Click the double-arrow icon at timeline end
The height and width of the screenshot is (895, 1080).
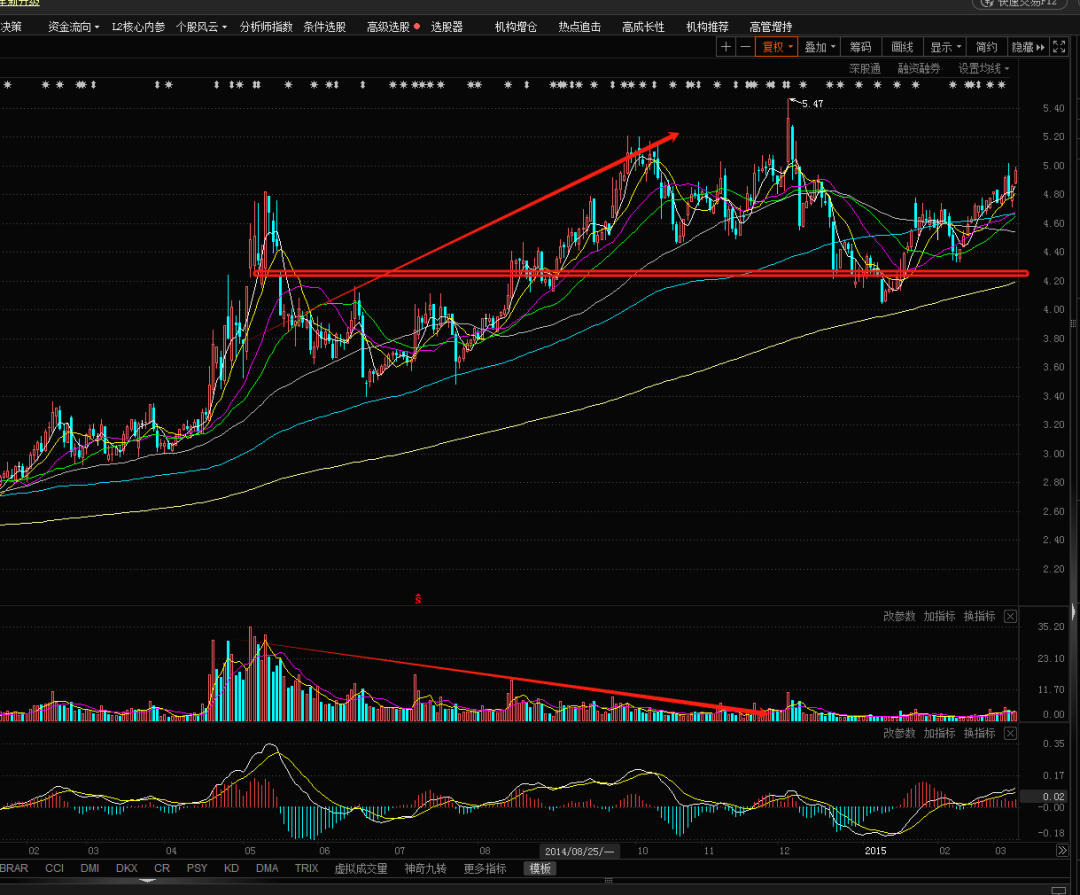1062,851
